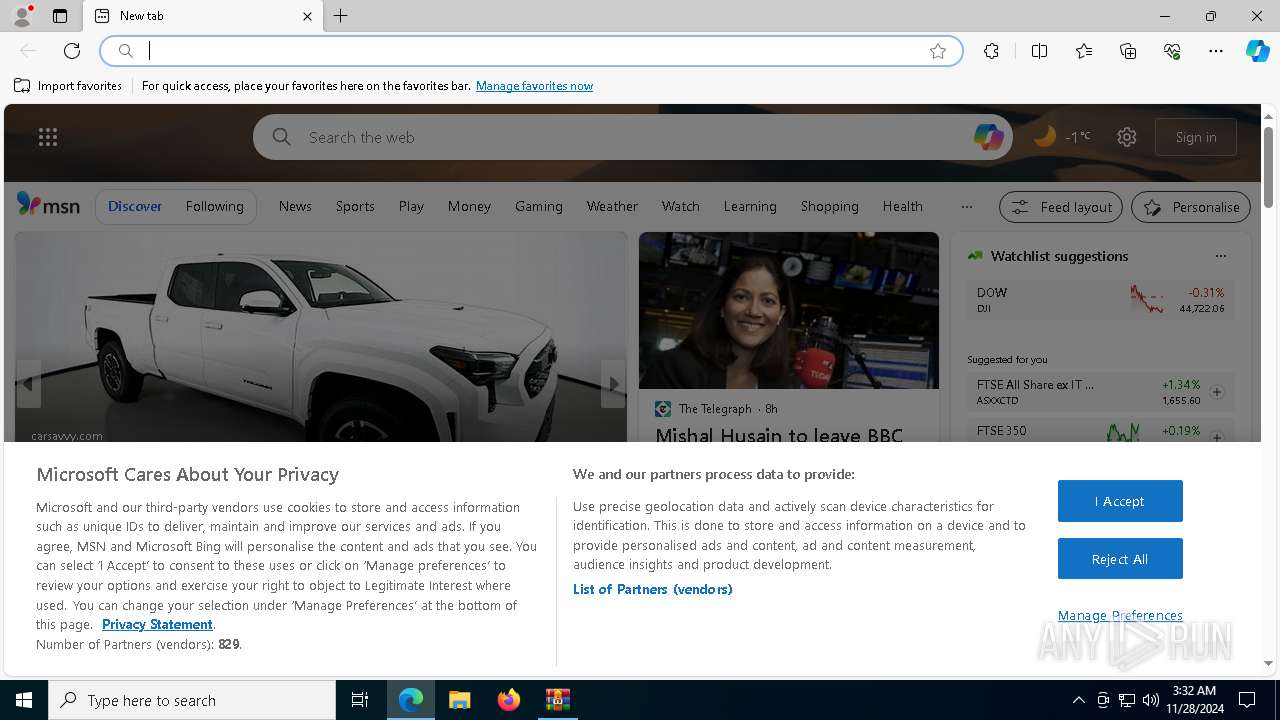Screen dimensions: 1280x720
Task: Open the Collections icon
Action: coord(1128,51)
